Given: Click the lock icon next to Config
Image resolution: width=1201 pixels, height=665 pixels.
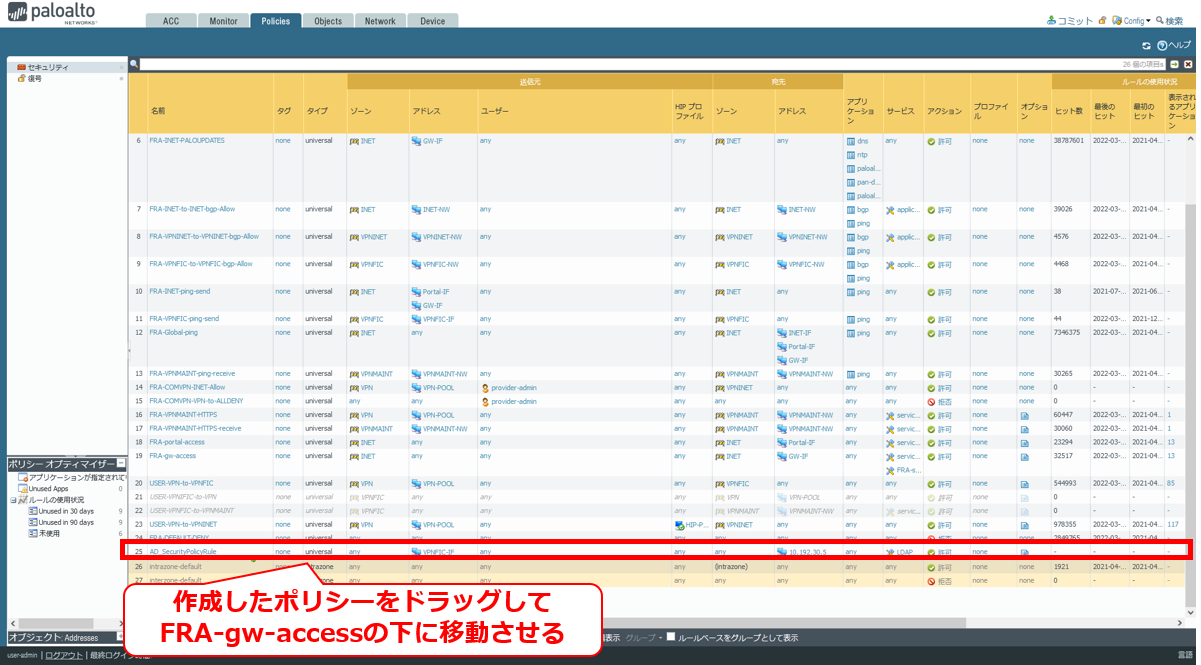Looking at the screenshot, I should tap(1102, 20).
